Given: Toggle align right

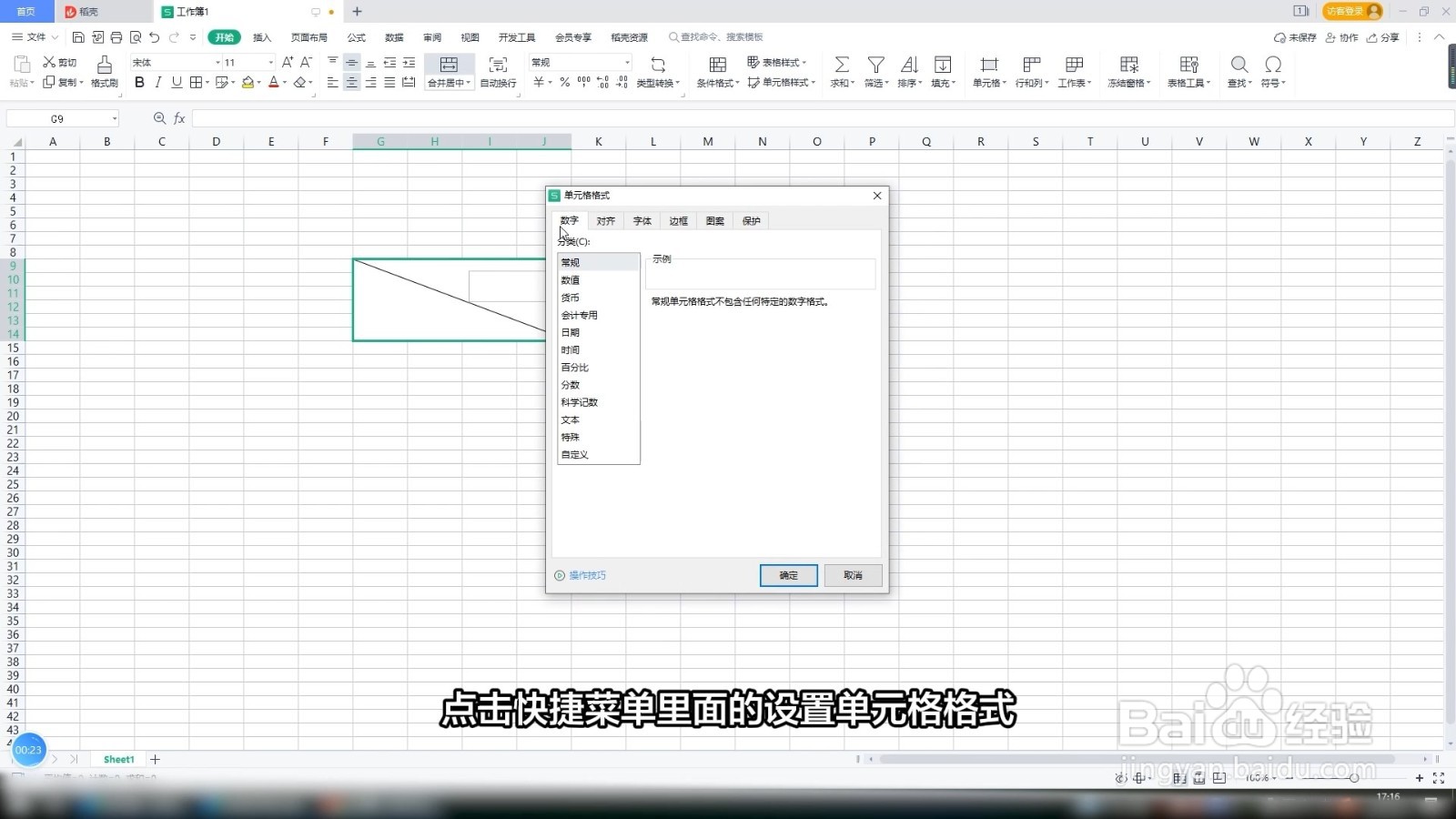Looking at the screenshot, I should [x=370, y=82].
